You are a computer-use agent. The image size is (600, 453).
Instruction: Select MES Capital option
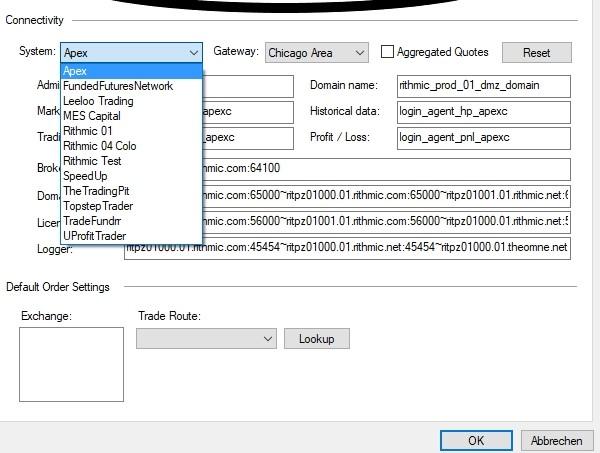pos(131,116)
